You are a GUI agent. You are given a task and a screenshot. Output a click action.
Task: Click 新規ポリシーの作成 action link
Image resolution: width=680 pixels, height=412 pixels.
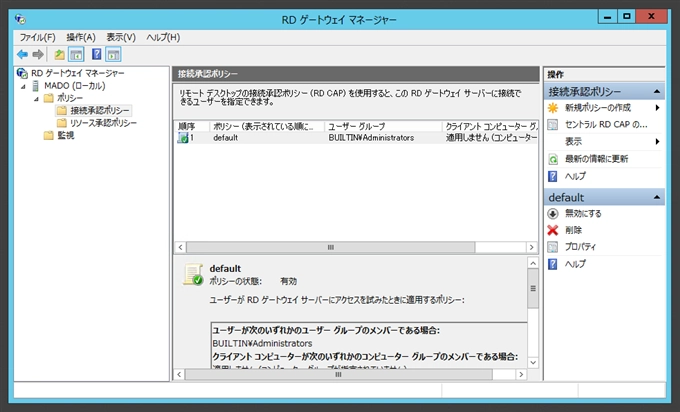(x=598, y=108)
